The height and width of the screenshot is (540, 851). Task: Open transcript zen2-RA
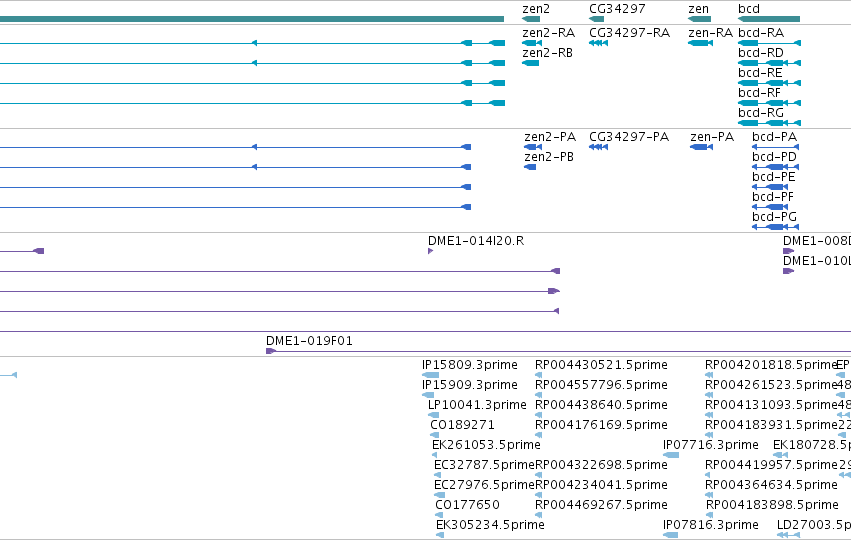coord(548,33)
